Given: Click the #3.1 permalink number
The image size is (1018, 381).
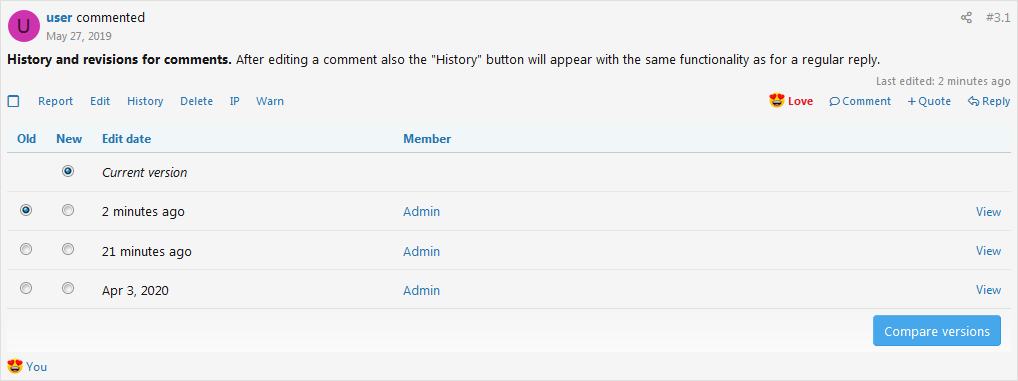Looking at the screenshot, I should [x=997, y=18].
